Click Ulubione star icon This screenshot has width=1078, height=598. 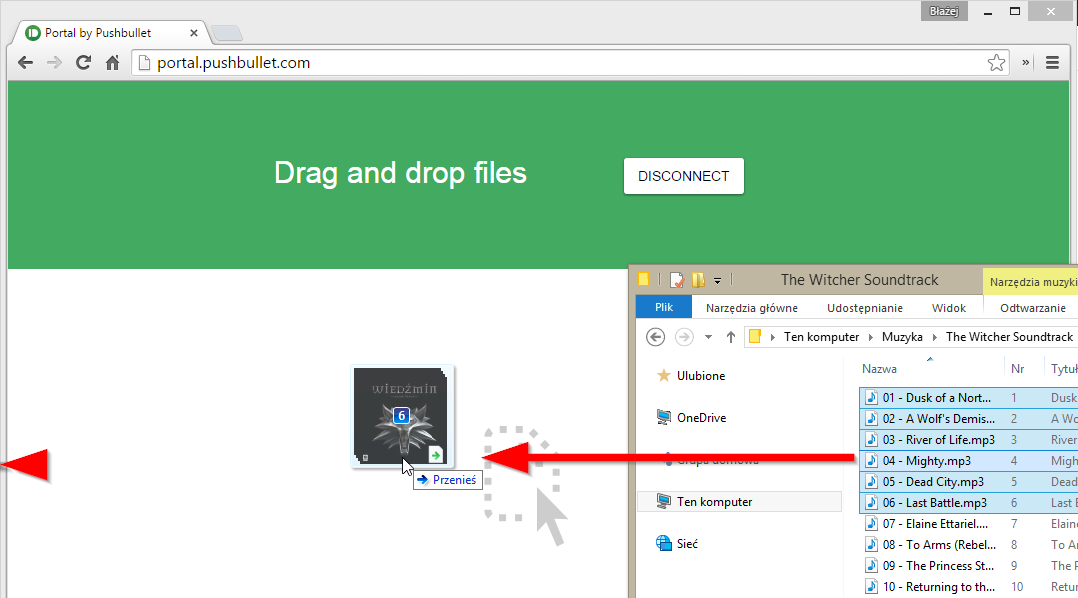pyautogui.click(x=663, y=375)
